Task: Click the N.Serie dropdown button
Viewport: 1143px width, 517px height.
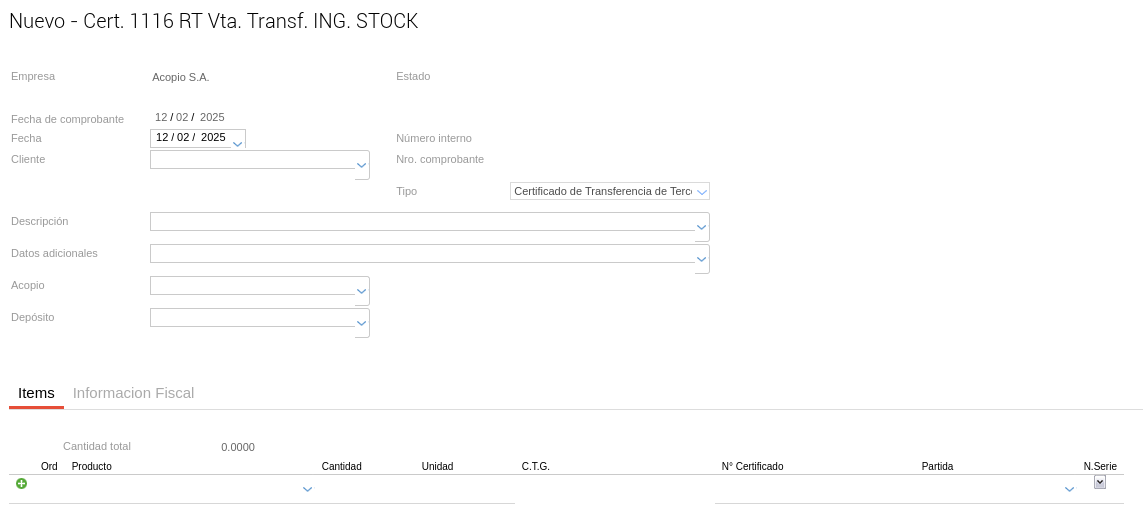Action: click(x=1100, y=482)
